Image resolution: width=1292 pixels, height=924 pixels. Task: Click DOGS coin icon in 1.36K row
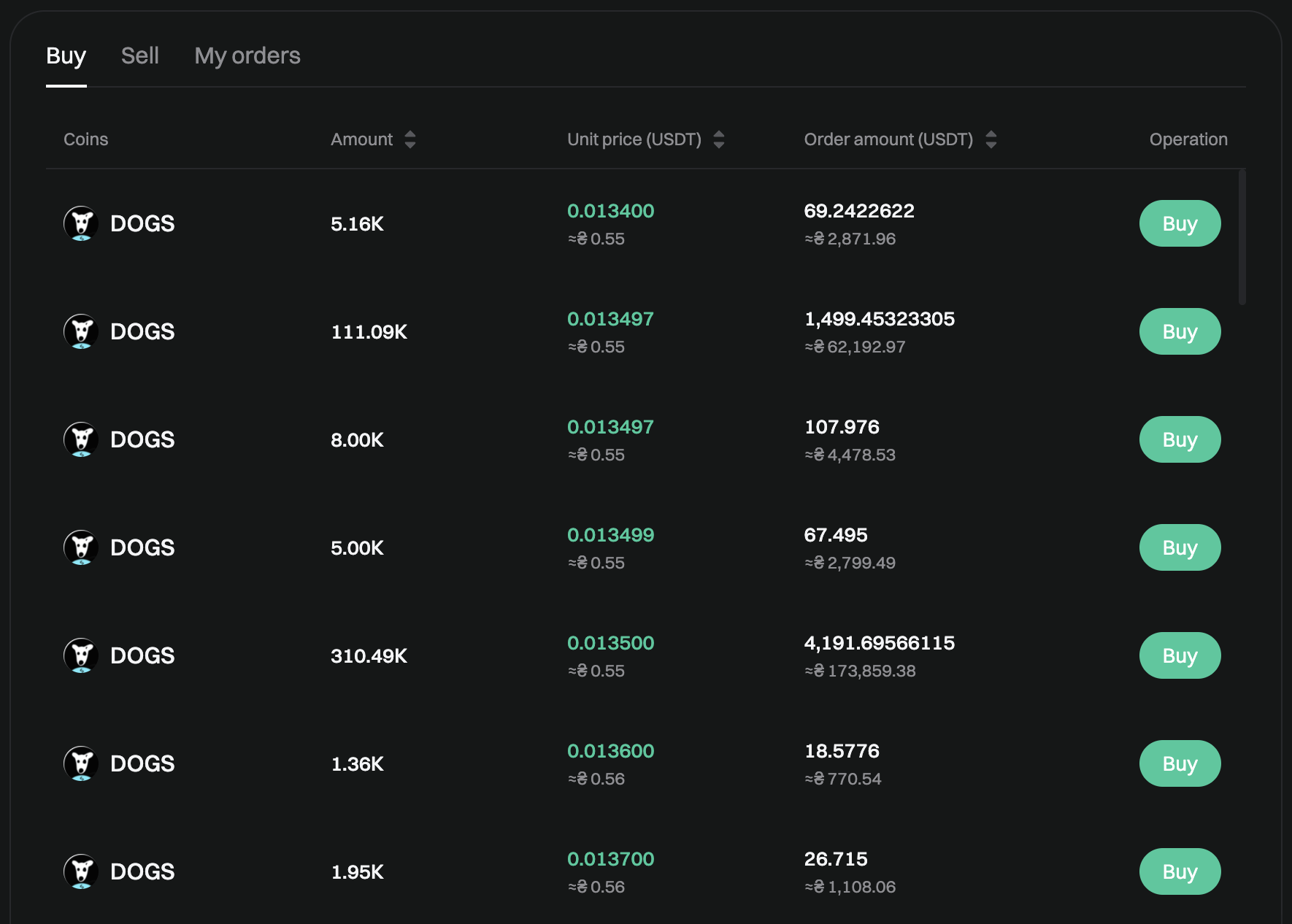click(x=82, y=763)
